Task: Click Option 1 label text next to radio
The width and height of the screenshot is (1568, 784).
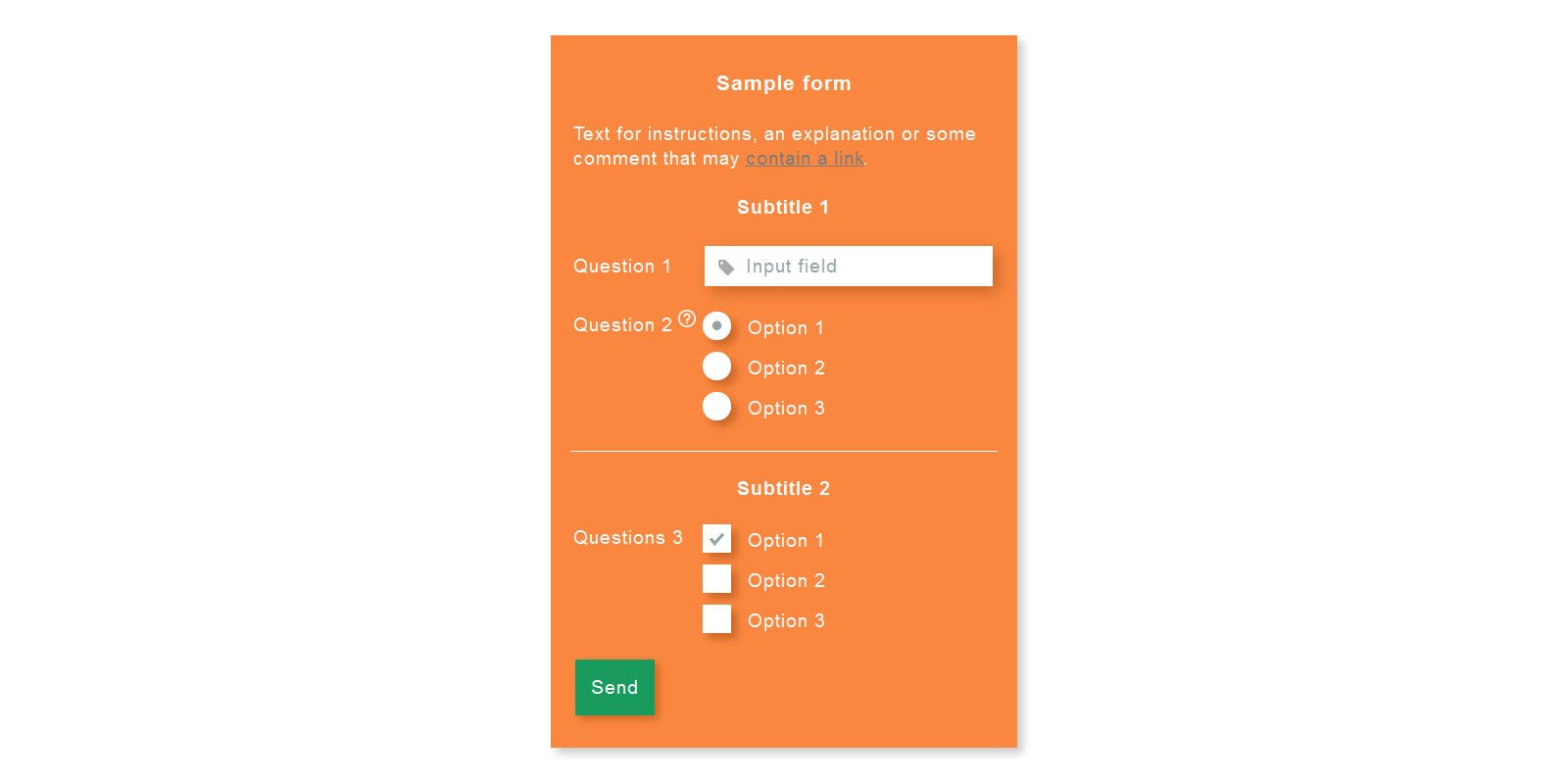Action: coord(786,328)
